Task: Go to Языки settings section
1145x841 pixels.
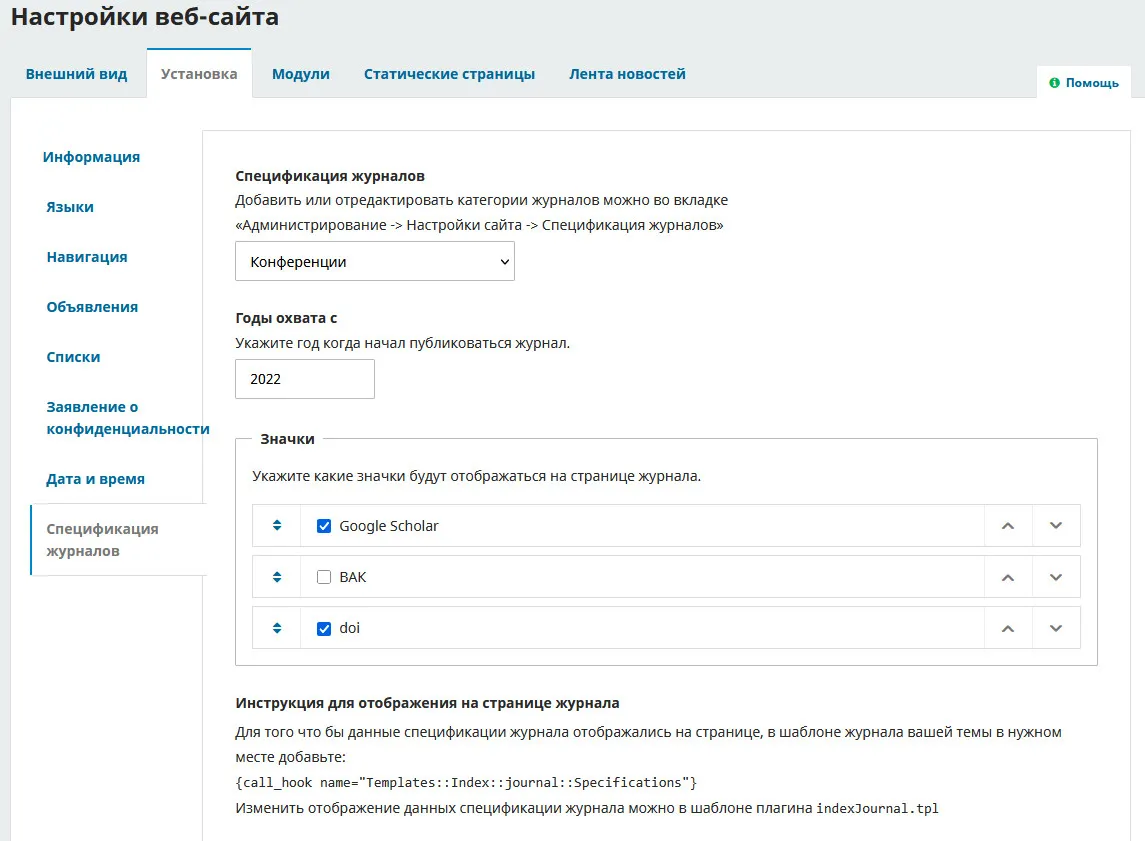Action: (70, 207)
